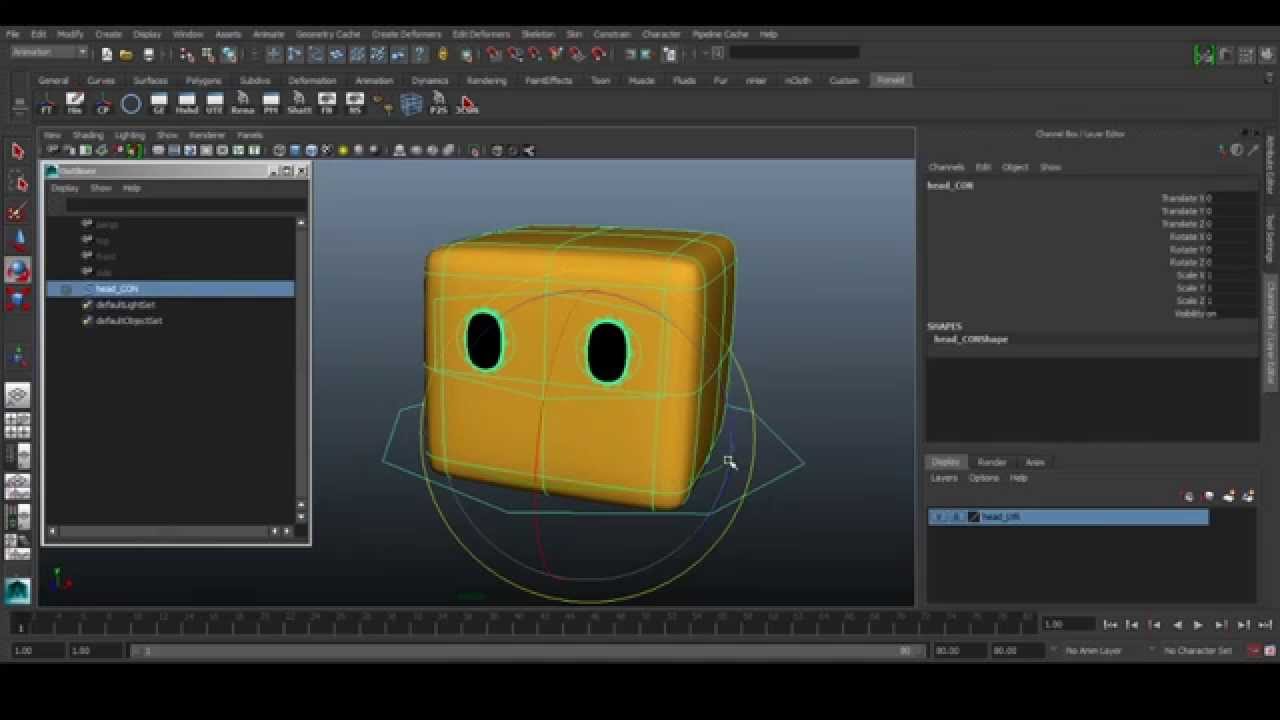Run the Hist shelf button
1280x720 pixels.
point(75,103)
